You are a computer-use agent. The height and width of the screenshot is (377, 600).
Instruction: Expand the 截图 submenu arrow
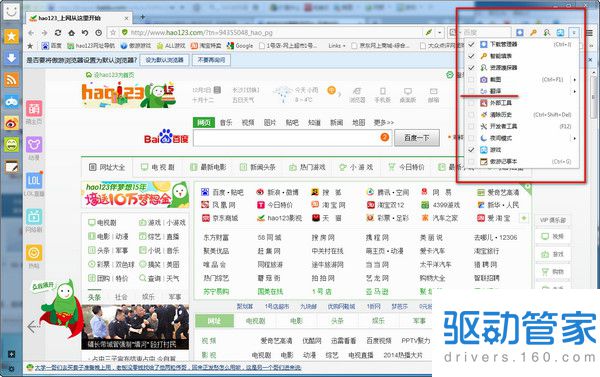click(x=574, y=80)
